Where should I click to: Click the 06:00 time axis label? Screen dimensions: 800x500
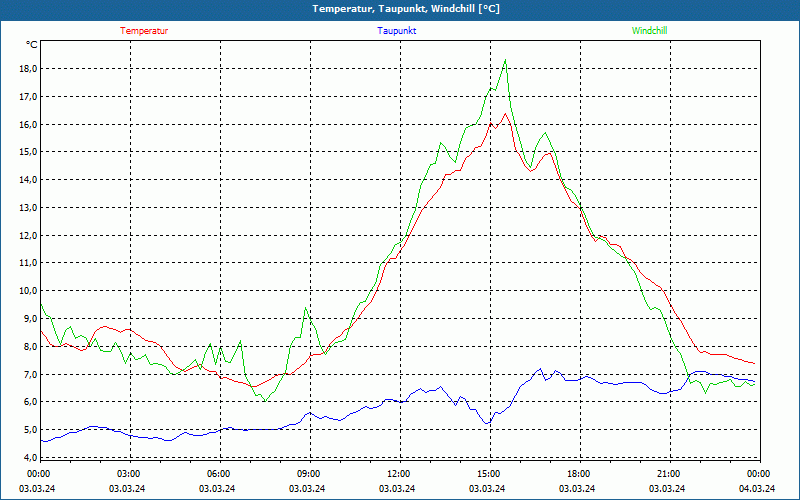[219, 474]
